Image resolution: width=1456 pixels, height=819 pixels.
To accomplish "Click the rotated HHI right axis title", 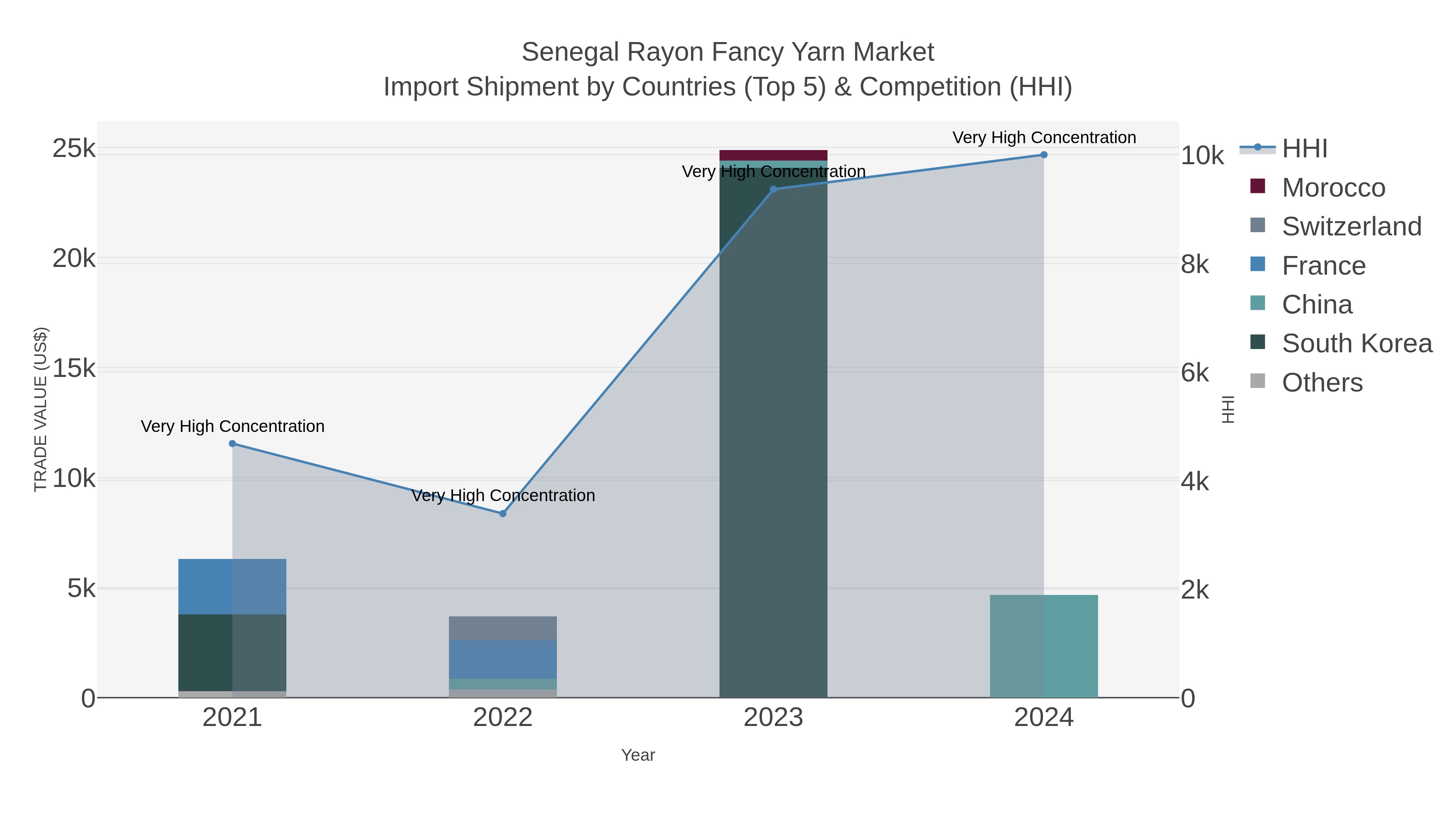I will (x=1228, y=410).
